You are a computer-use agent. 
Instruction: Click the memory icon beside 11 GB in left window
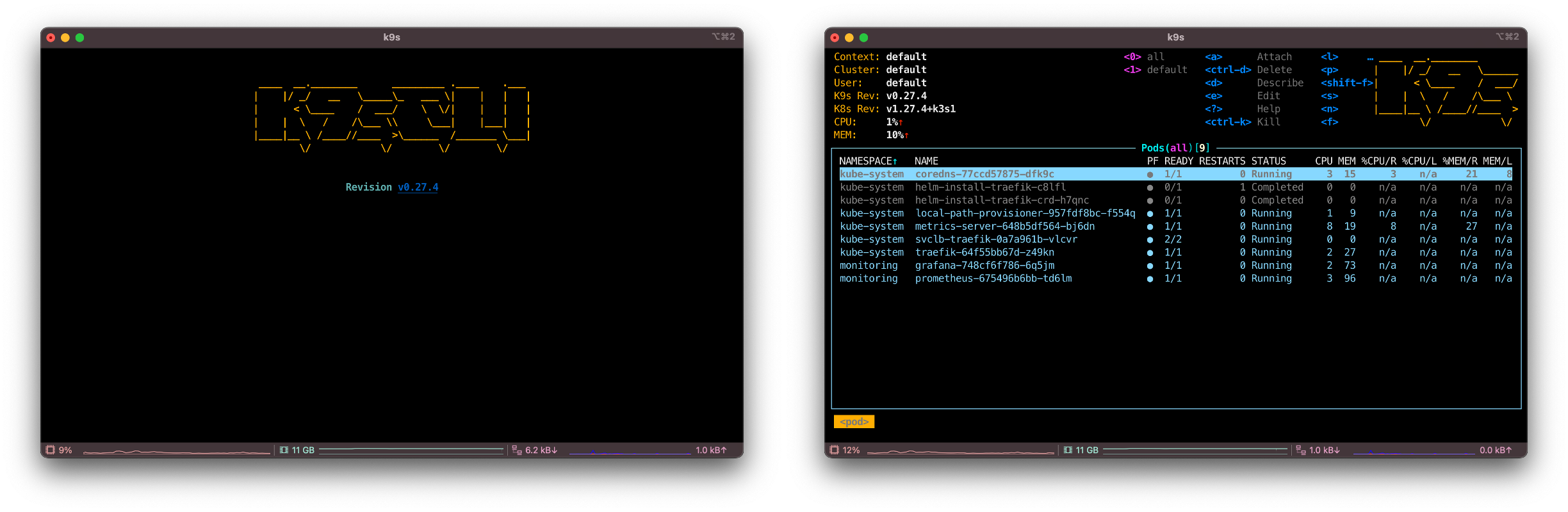pos(284,450)
